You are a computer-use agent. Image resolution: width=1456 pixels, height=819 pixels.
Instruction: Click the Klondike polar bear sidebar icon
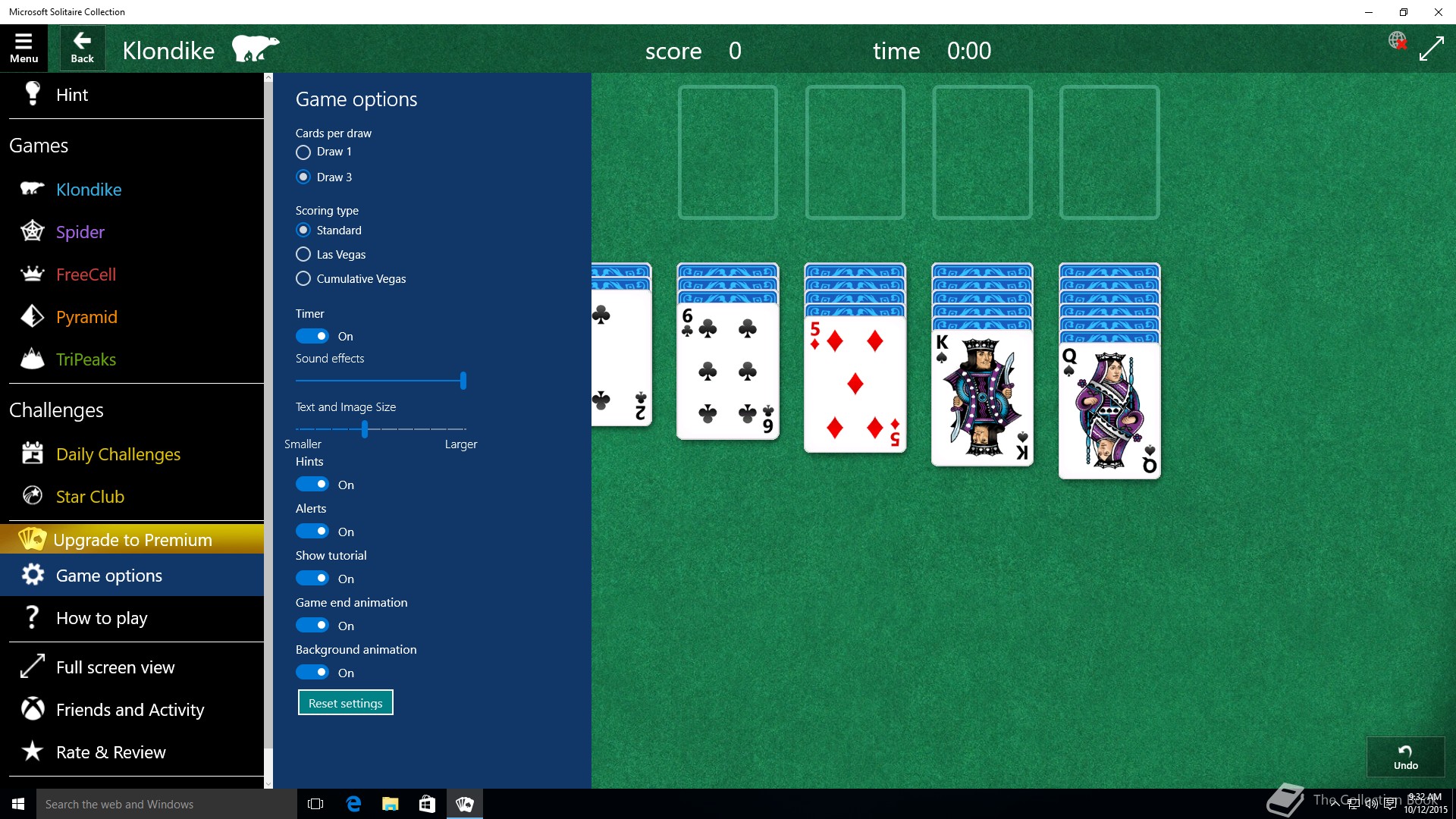(x=32, y=188)
